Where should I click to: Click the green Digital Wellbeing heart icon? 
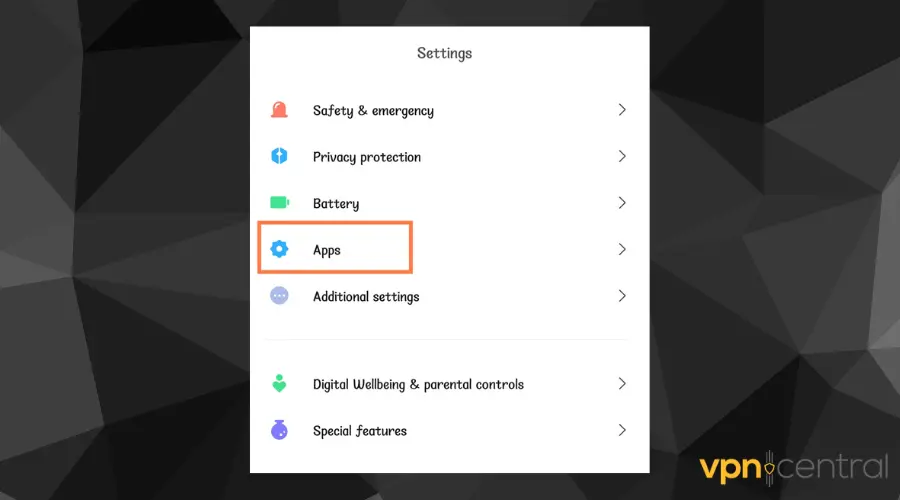pos(279,383)
